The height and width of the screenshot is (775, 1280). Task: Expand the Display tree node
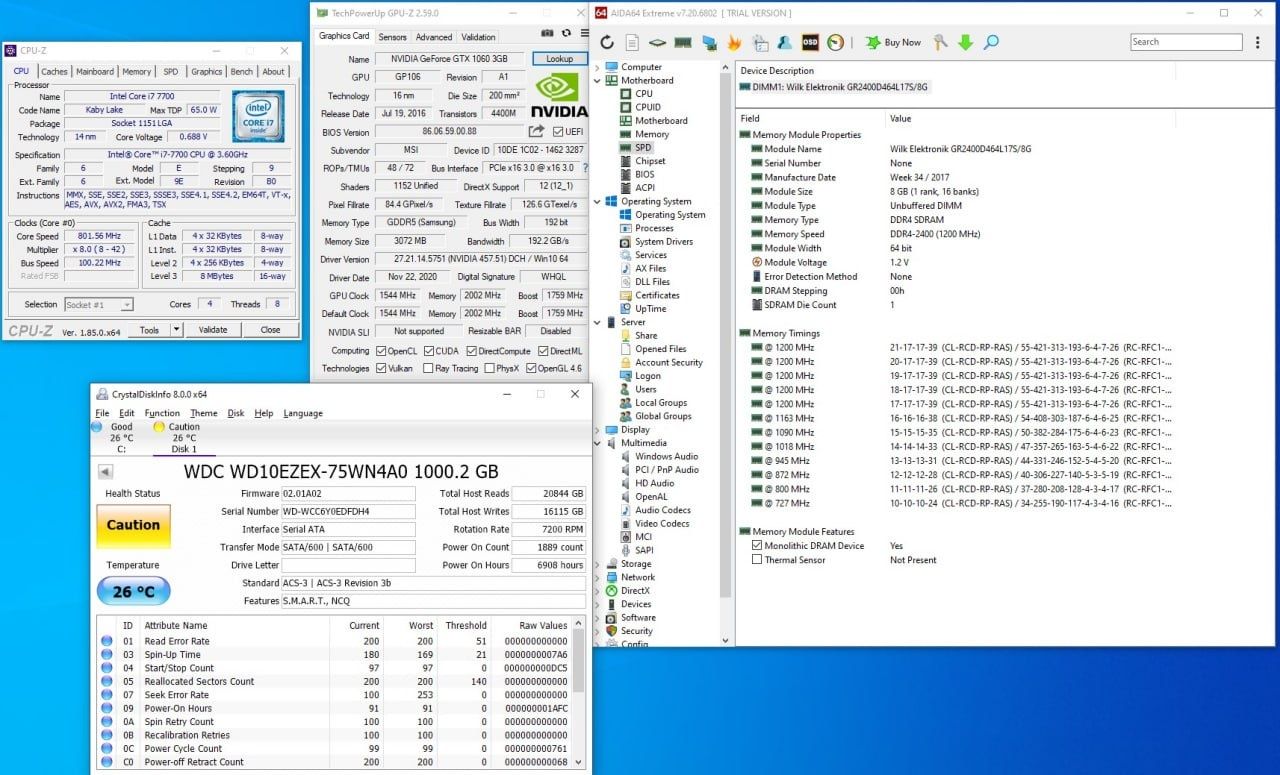click(598, 430)
